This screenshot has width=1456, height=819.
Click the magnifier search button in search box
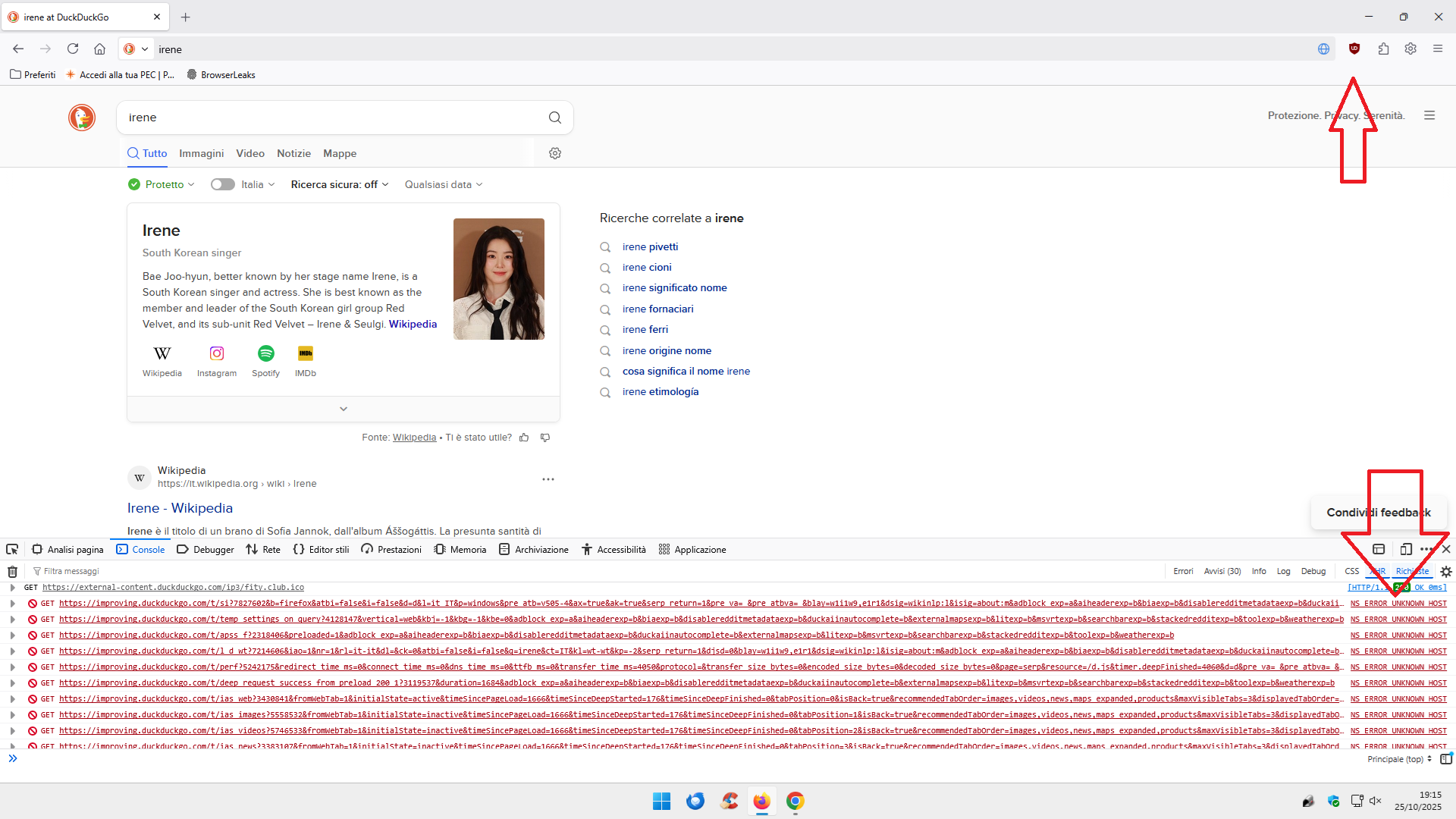coord(555,118)
